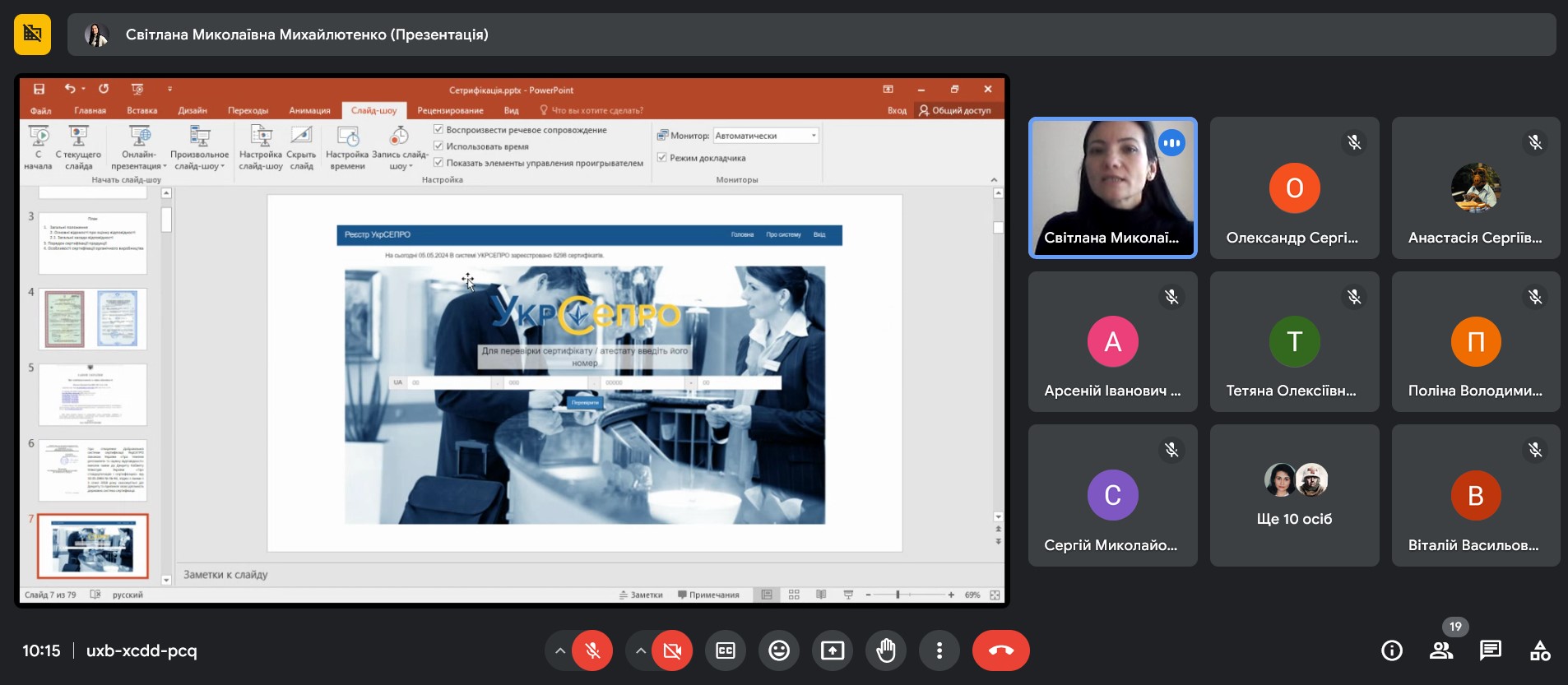The image size is (1568, 685).
Task: Click fit slide to window icon
Action: point(995,595)
